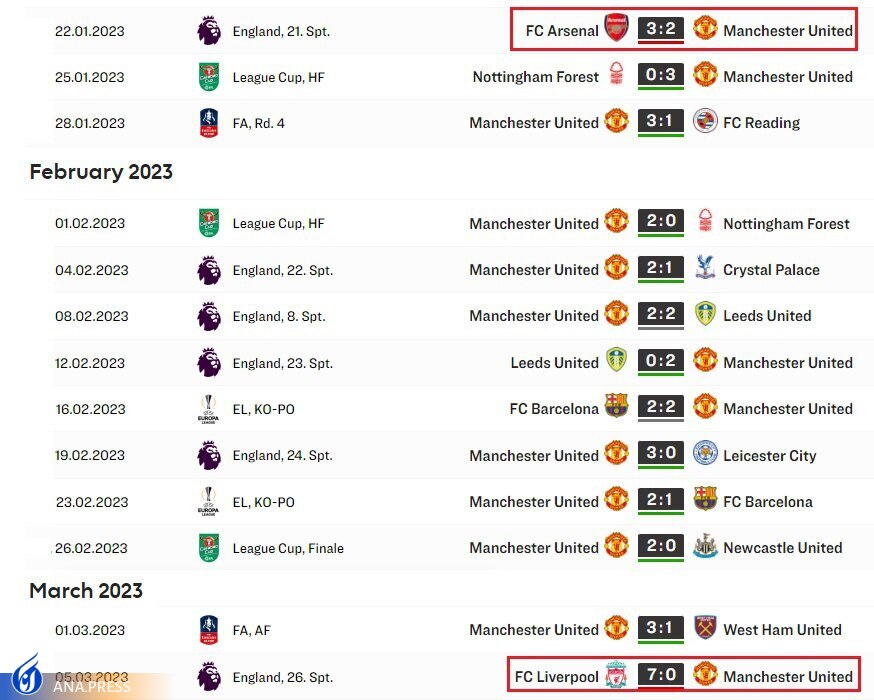This screenshot has width=874, height=700.
Task: Click Premier League logo on 22.01.2023 row
Action: (208, 31)
